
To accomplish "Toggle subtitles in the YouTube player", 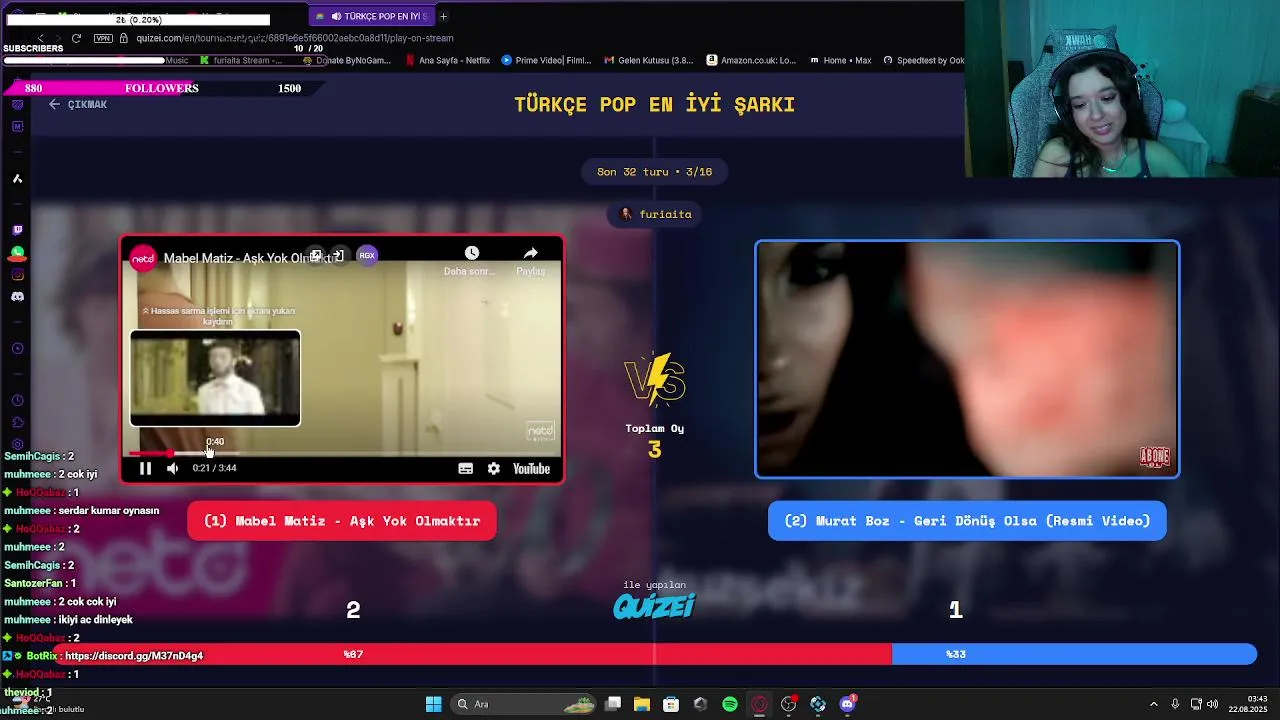I will [465, 468].
